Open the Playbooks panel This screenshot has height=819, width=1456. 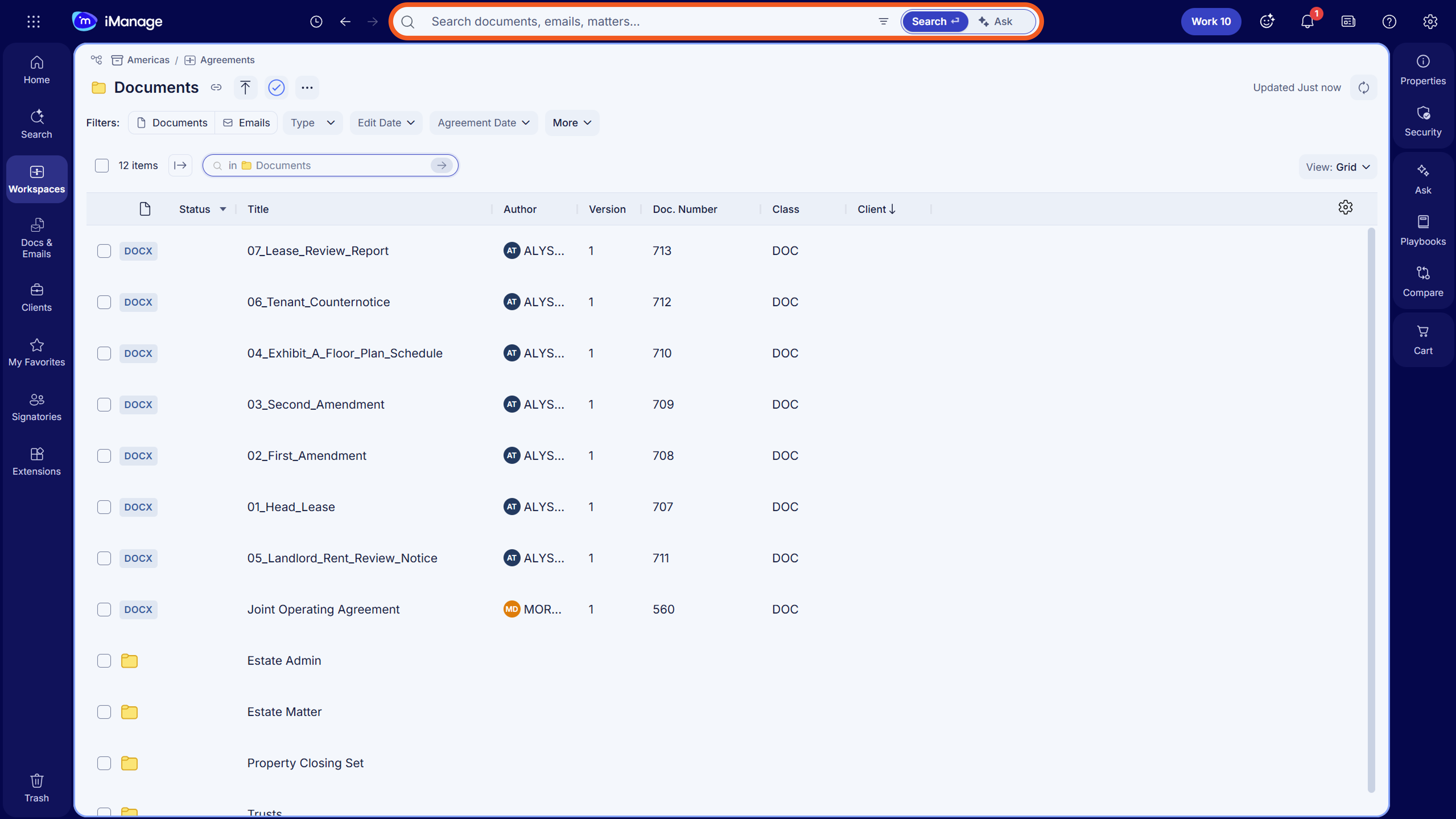1423,231
